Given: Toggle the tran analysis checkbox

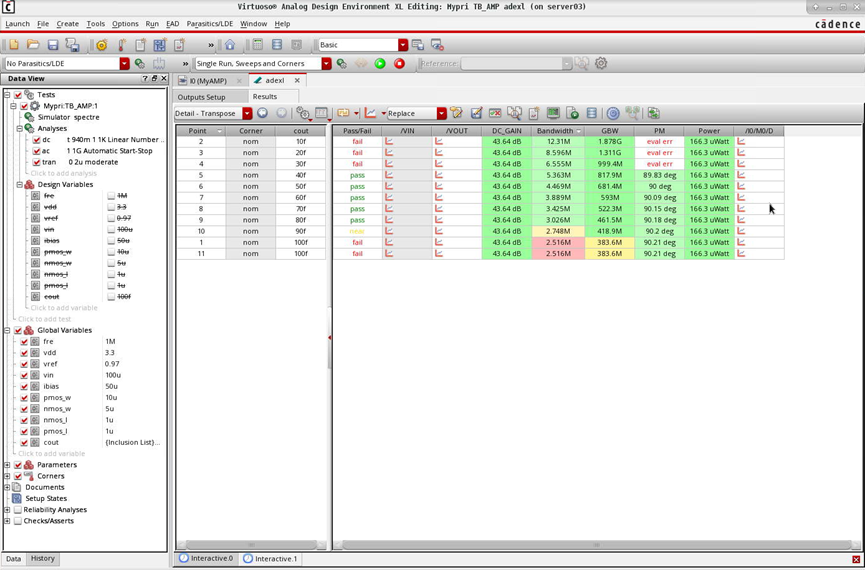Looking at the screenshot, I should click(x=37, y=162).
